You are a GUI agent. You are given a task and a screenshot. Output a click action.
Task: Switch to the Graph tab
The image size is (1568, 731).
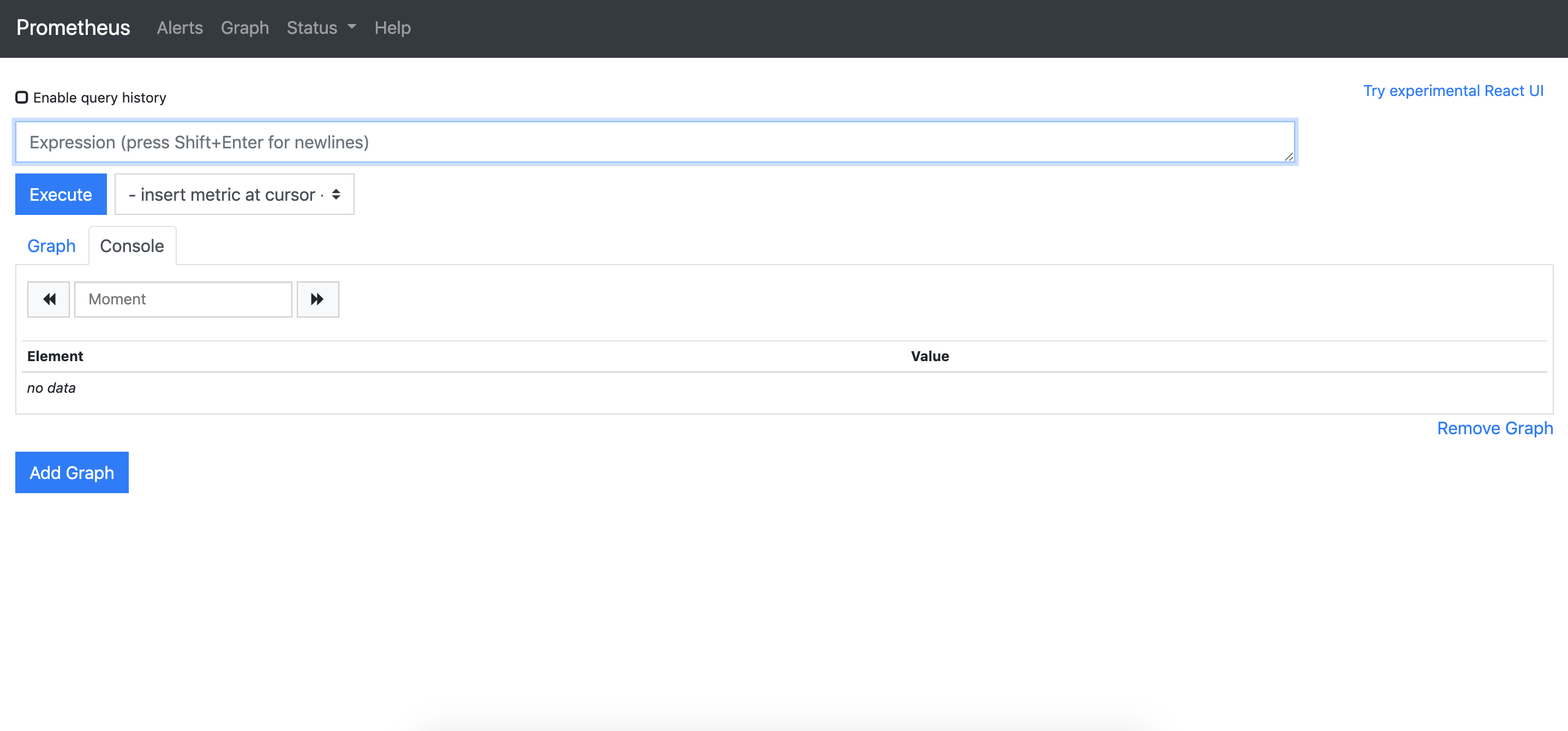pos(52,246)
